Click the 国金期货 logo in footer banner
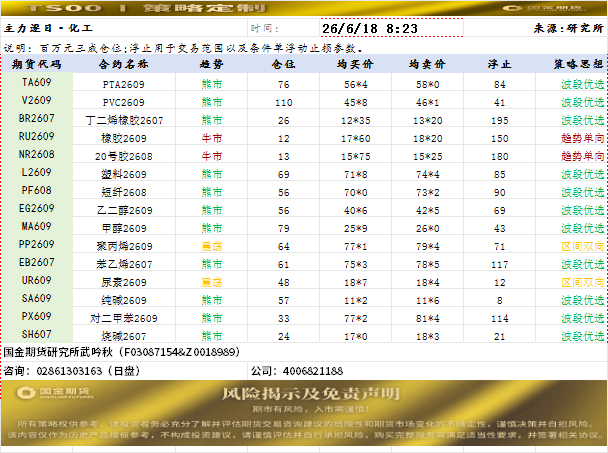This screenshot has height=453, width=608. [55, 392]
